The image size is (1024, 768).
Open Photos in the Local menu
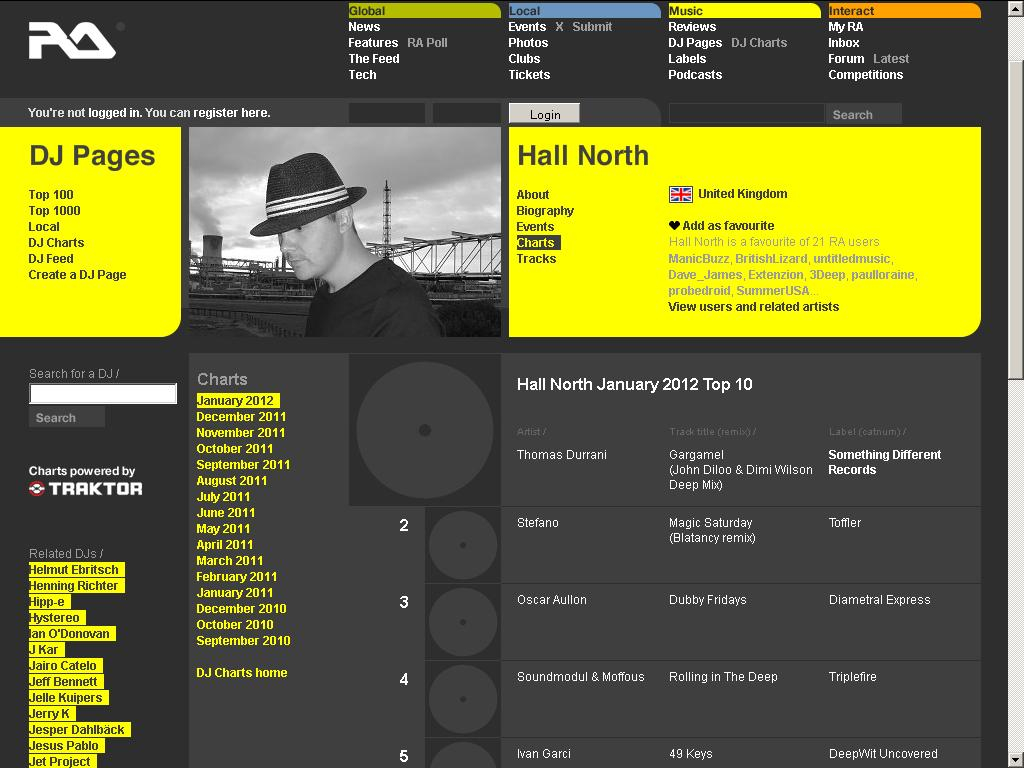528,42
